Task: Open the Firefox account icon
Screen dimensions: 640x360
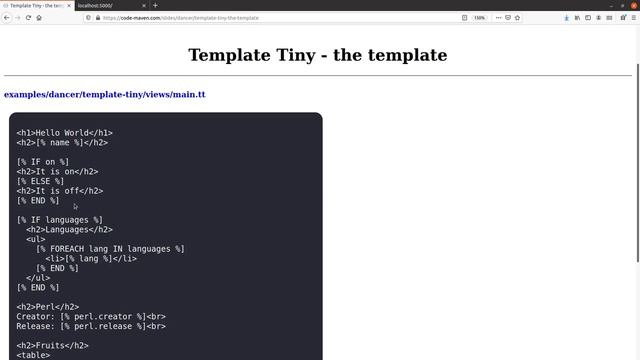Action: coord(598,18)
